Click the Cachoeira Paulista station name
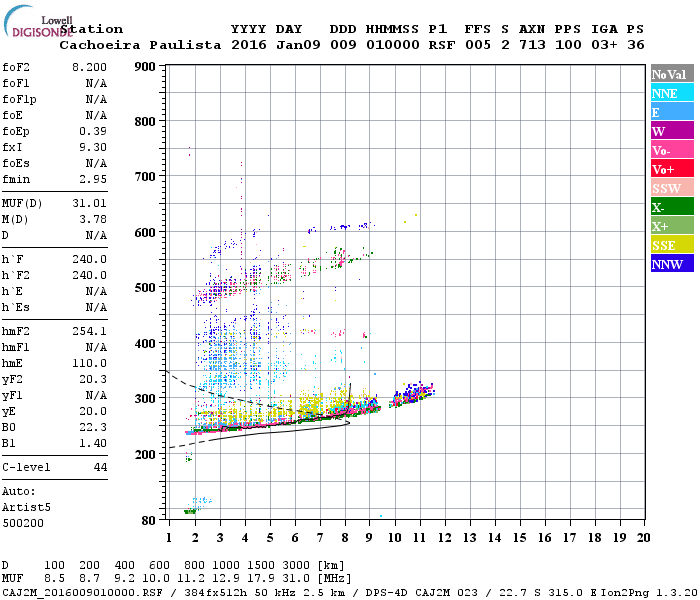Screen dimensions: 700x600 coord(140,45)
